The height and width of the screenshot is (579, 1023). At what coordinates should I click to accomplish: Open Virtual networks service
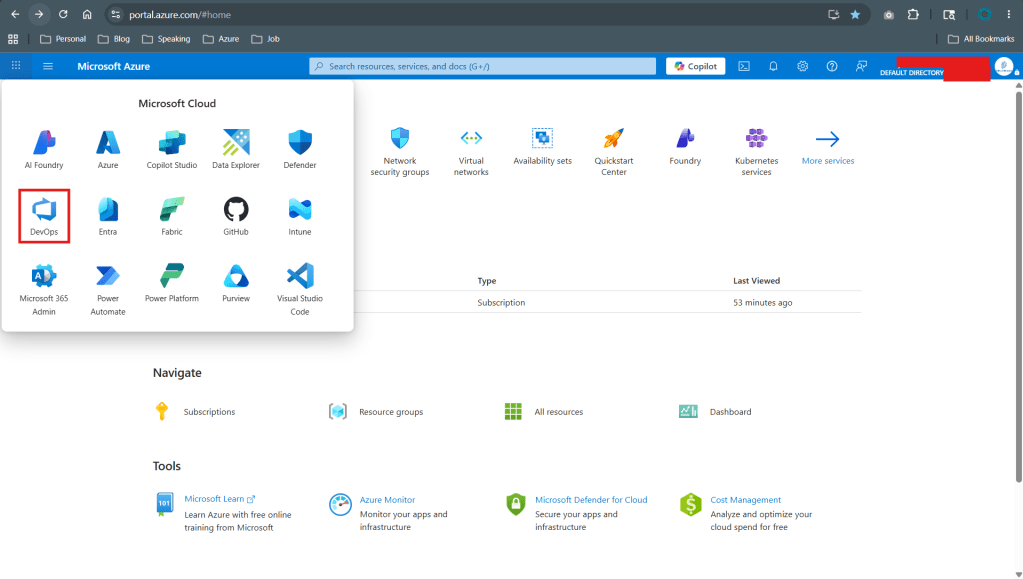[x=471, y=152]
